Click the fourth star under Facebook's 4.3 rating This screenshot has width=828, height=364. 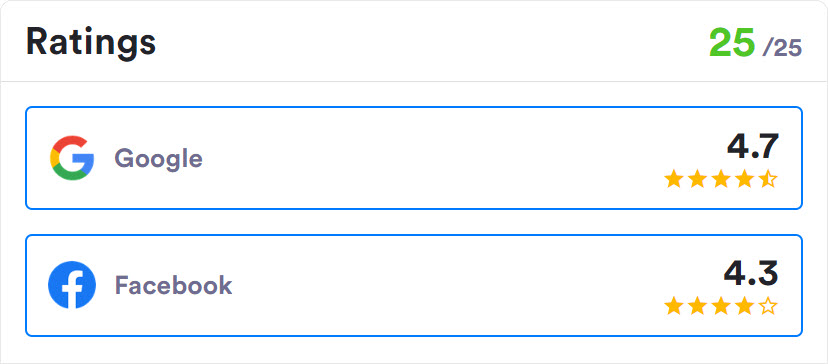(x=745, y=305)
